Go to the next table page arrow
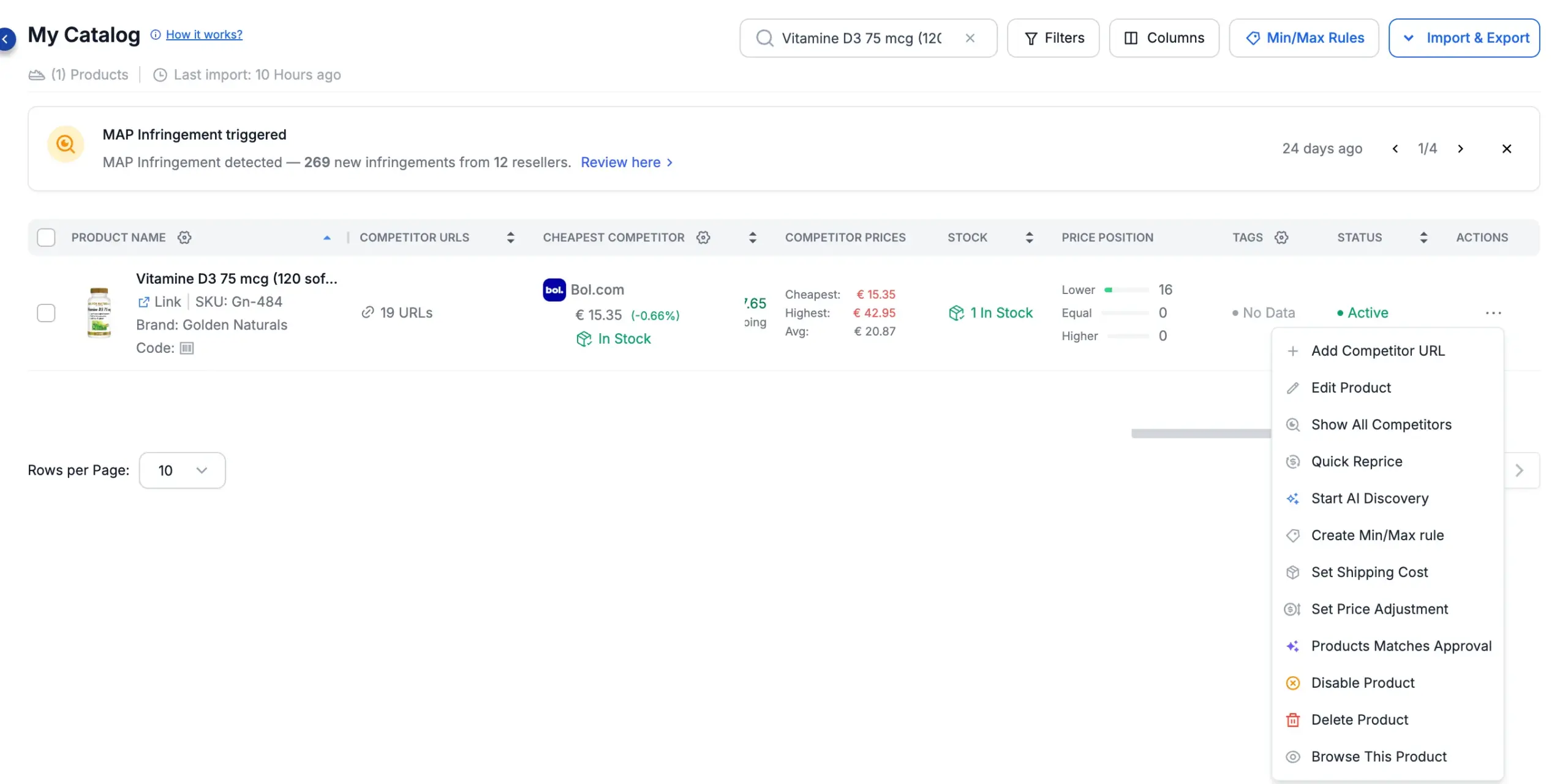The height and width of the screenshot is (784, 1568). [x=1520, y=470]
